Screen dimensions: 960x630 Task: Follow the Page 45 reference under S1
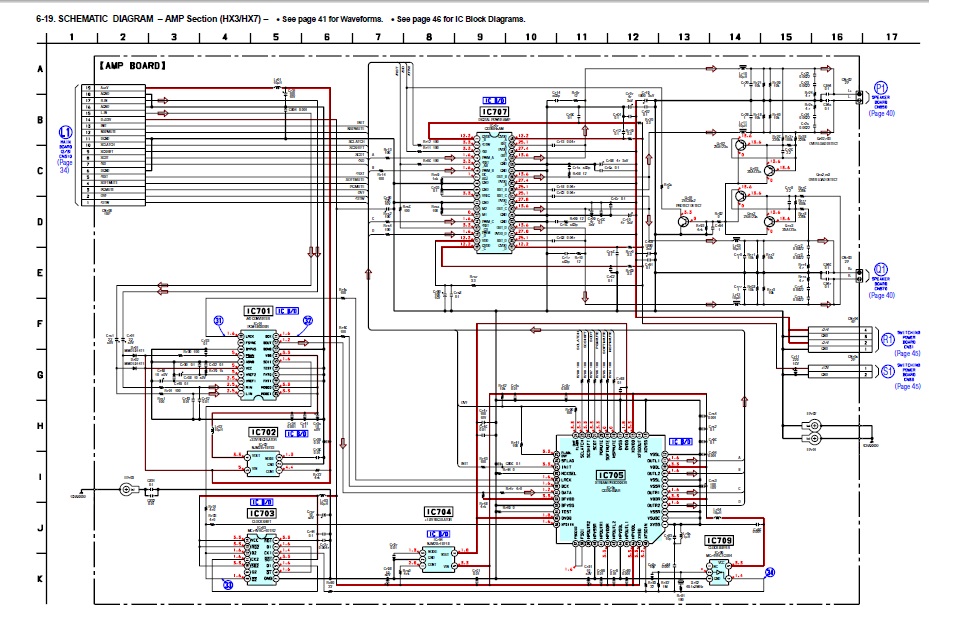click(908, 386)
